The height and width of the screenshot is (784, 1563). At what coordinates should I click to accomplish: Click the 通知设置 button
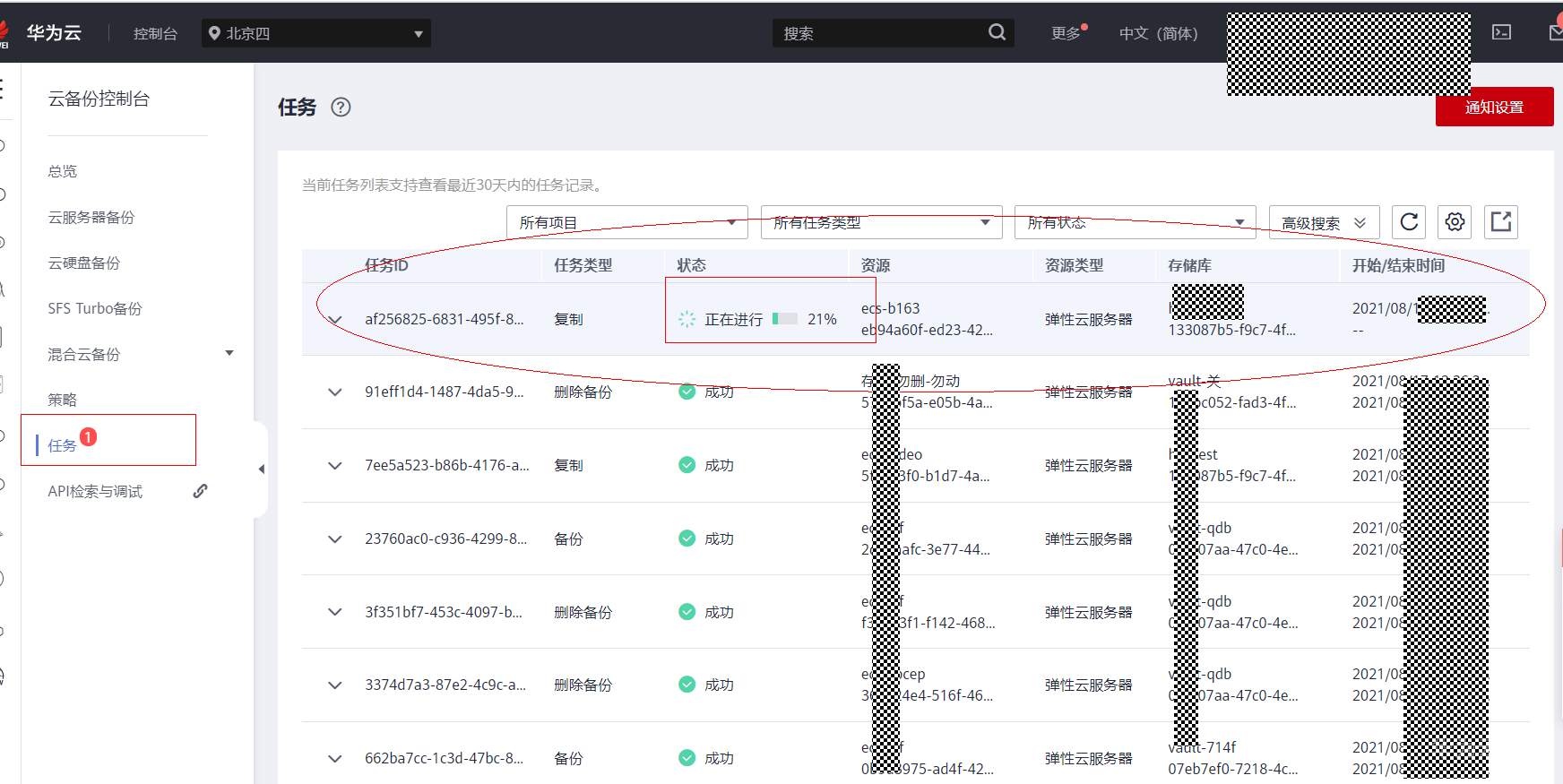click(1494, 107)
